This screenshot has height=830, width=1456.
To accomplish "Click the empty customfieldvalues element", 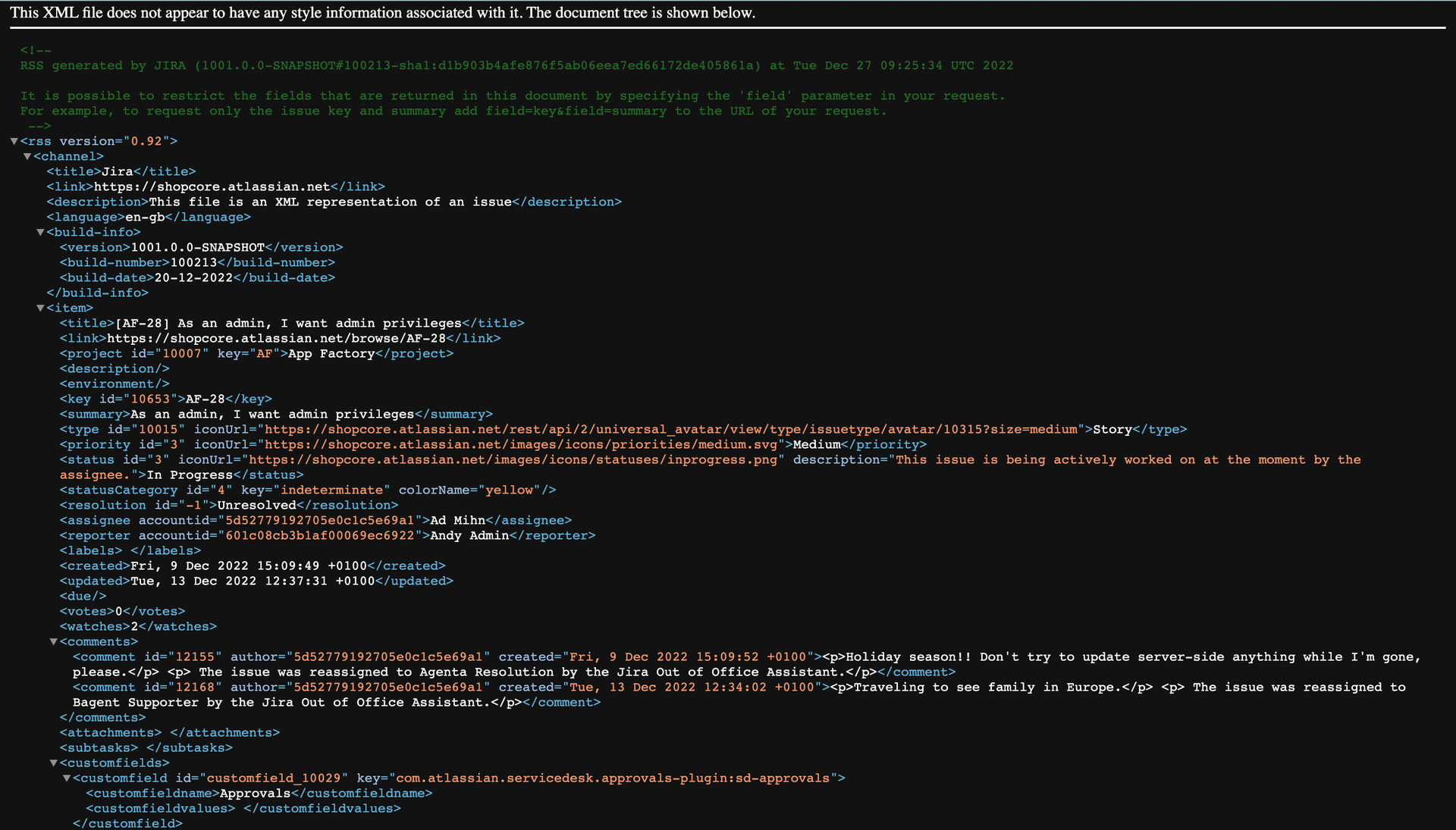I will pyautogui.click(x=243, y=808).
